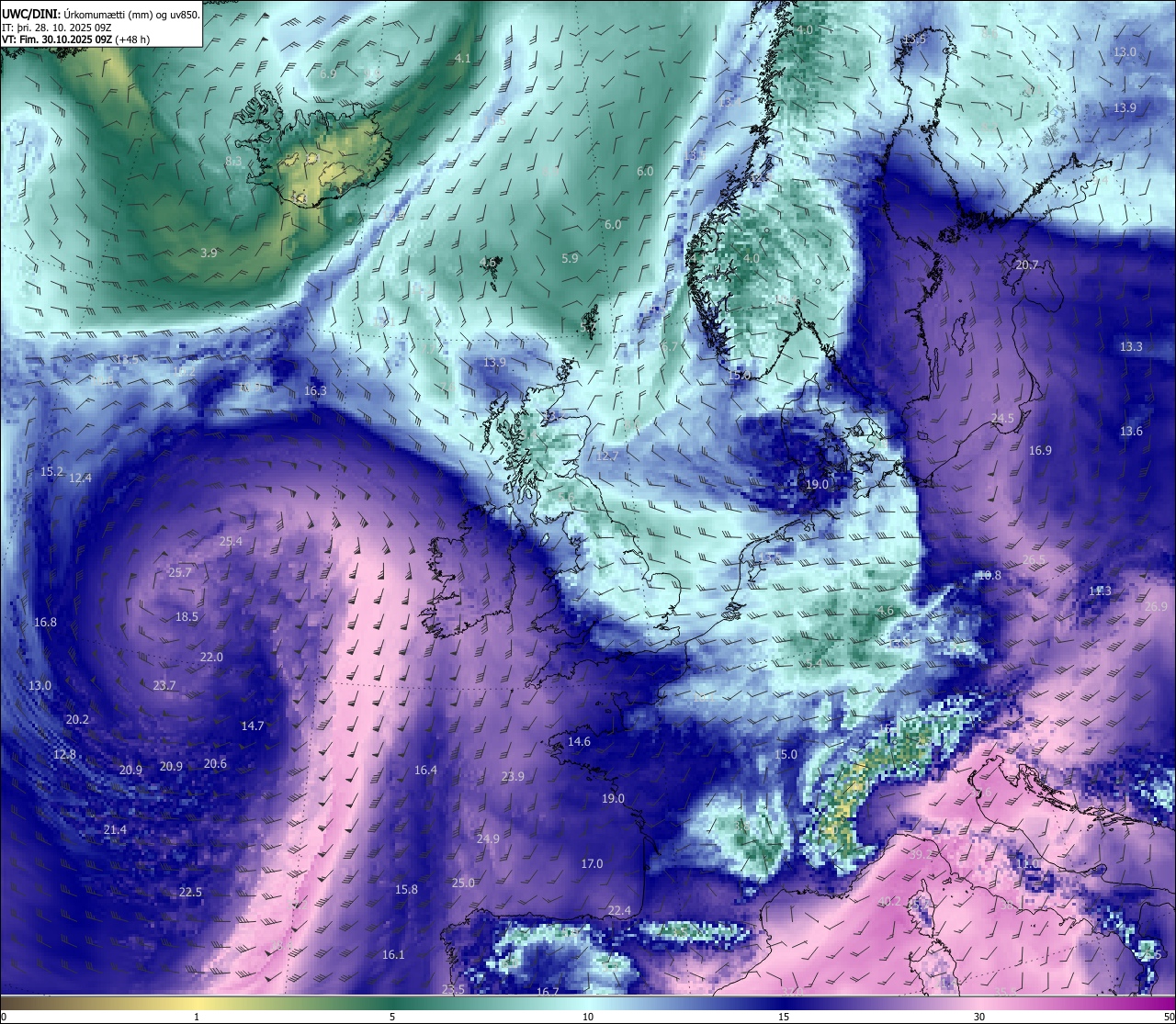Select the 3.9 value south of Iceland
The width and height of the screenshot is (1176, 1024).
pyautogui.click(x=209, y=253)
